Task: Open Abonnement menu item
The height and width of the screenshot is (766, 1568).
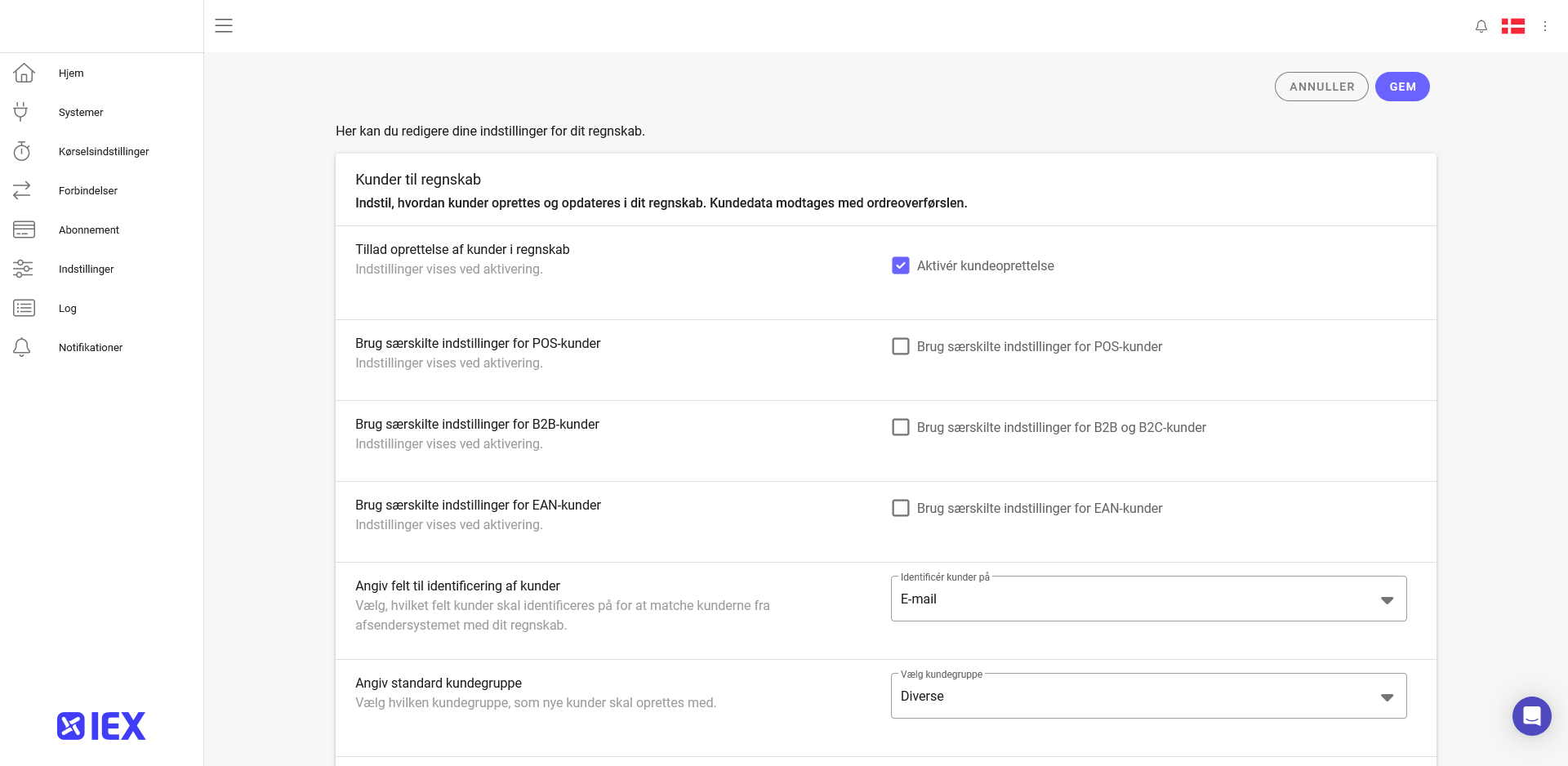Action: (89, 229)
